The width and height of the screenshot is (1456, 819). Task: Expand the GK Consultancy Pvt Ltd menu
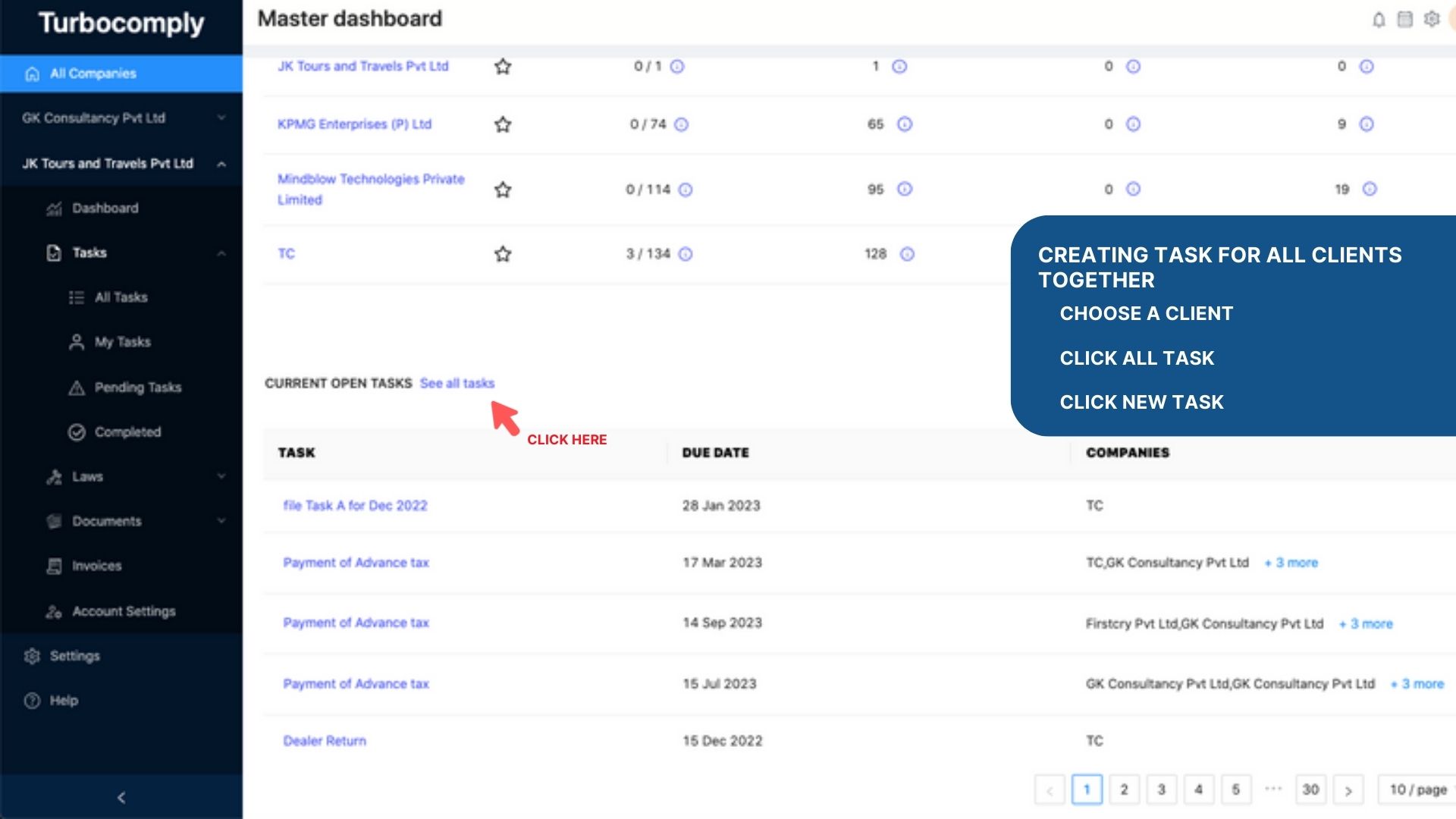221,118
